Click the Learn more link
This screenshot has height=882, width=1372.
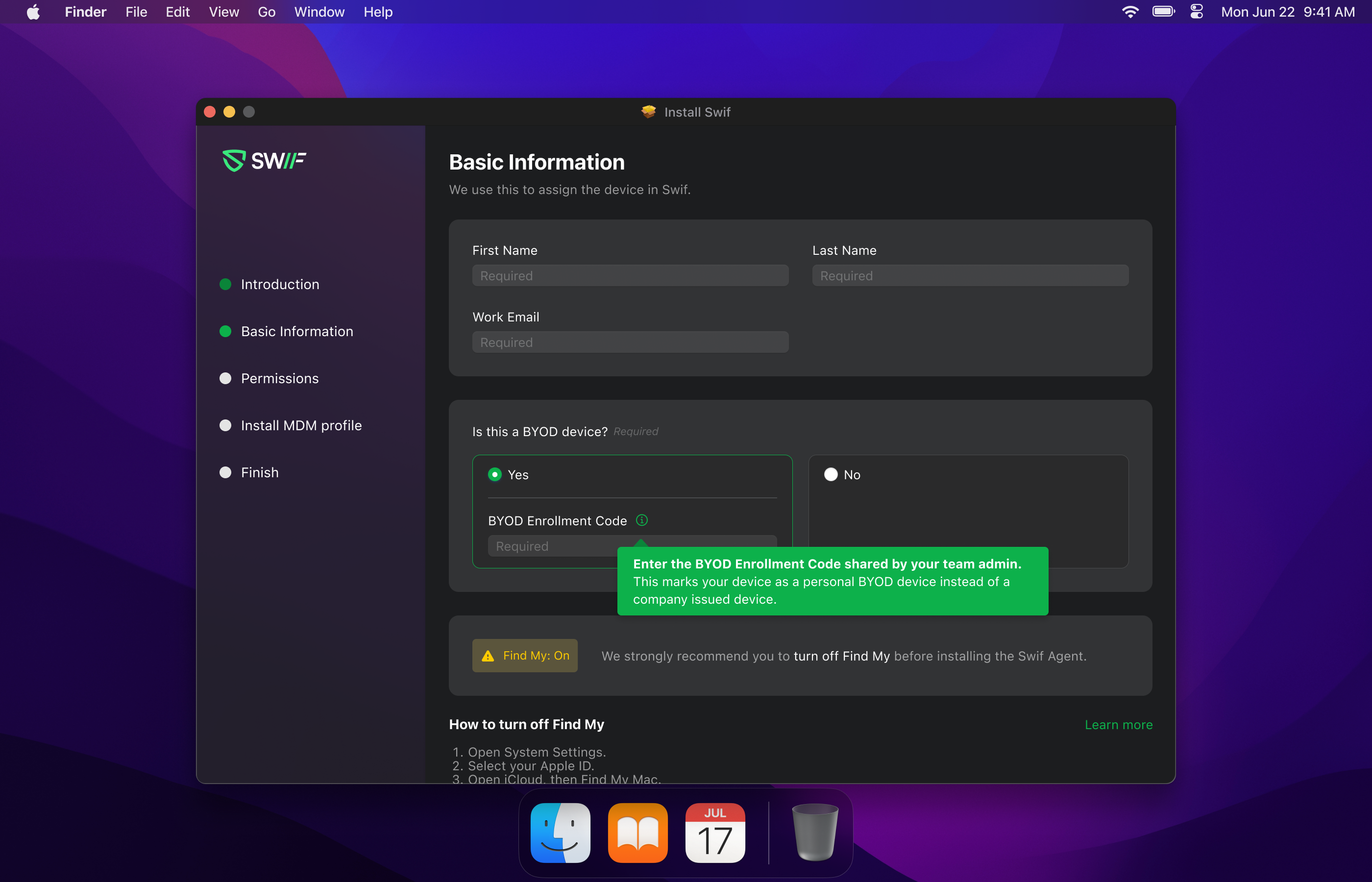point(1118,725)
